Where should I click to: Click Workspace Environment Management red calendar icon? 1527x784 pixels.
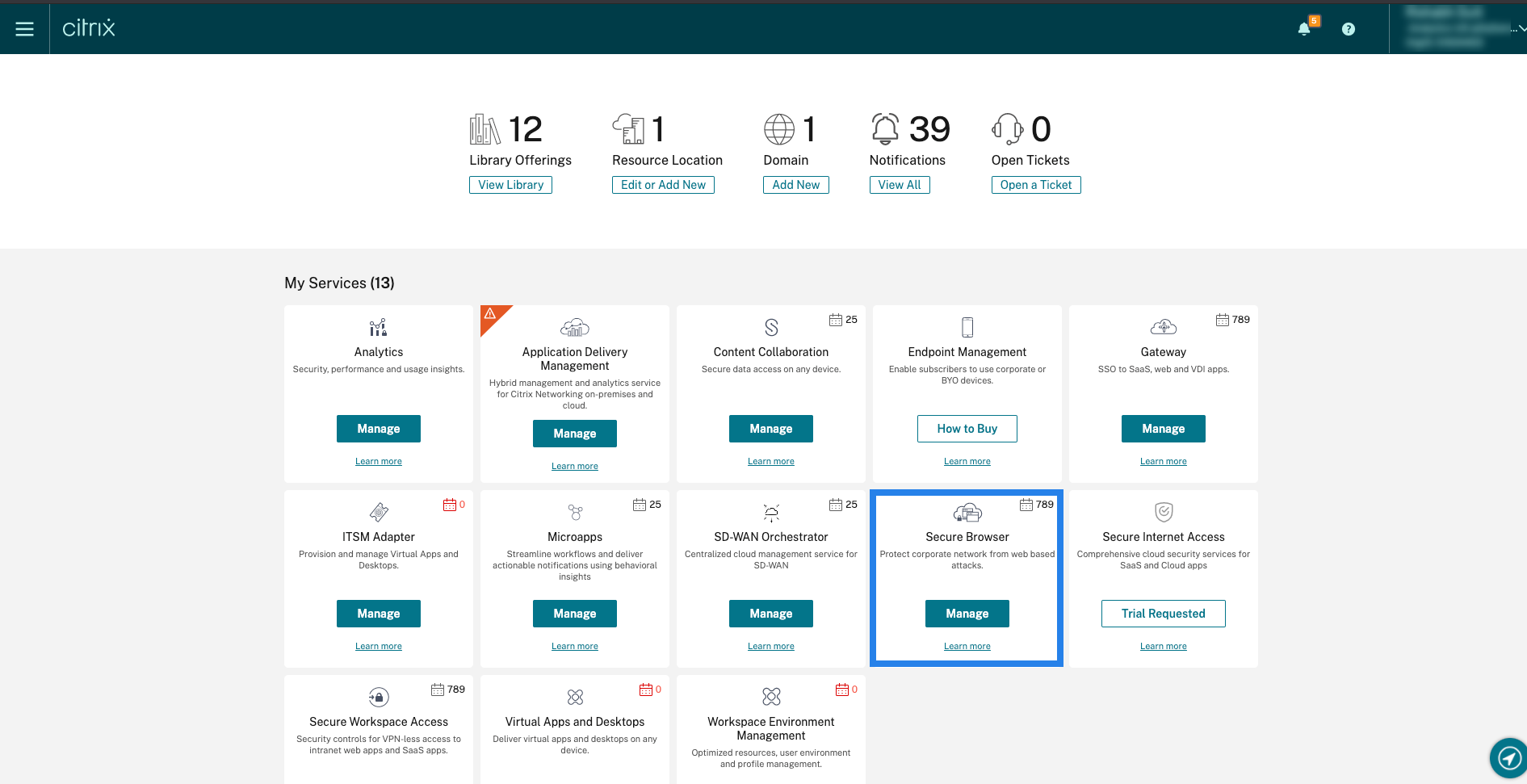842,690
